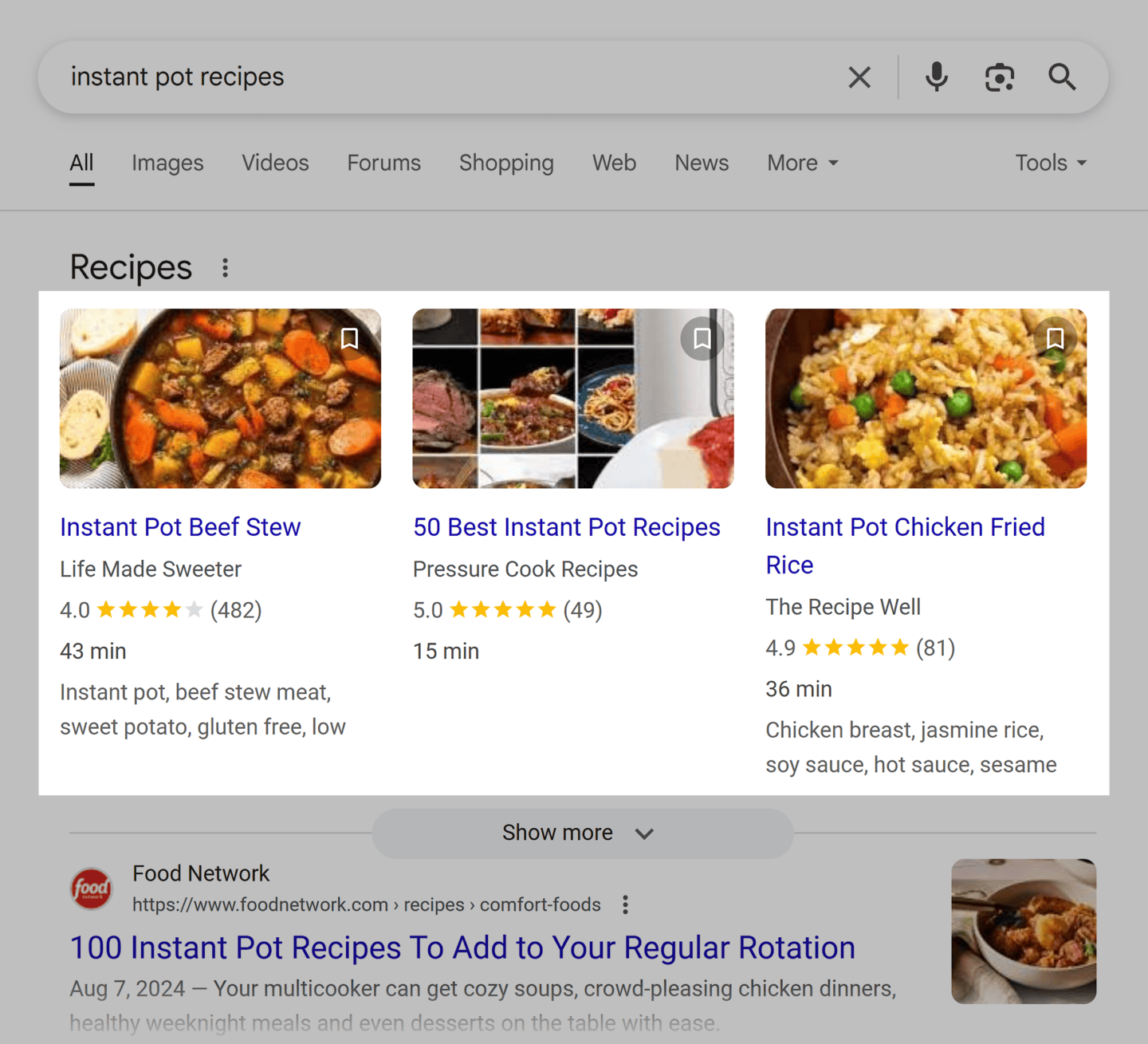The width and height of the screenshot is (1148, 1044).
Task: Start voice search with the microphone icon
Action: click(x=937, y=77)
